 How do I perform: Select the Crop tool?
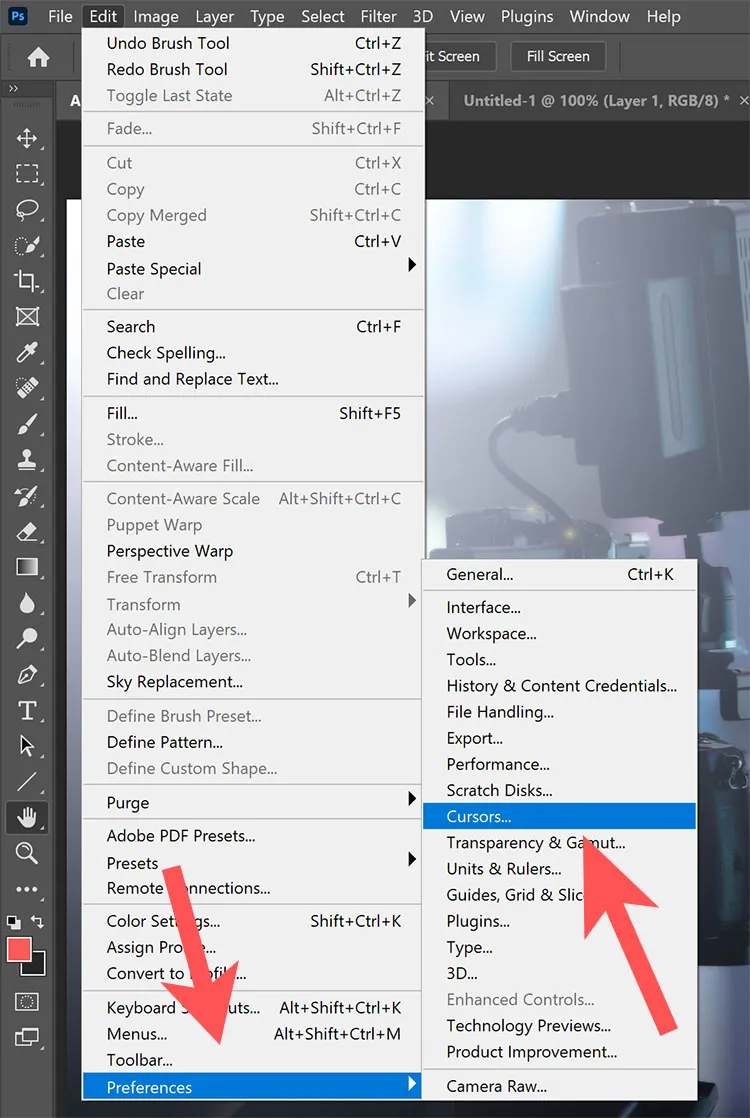(x=27, y=281)
